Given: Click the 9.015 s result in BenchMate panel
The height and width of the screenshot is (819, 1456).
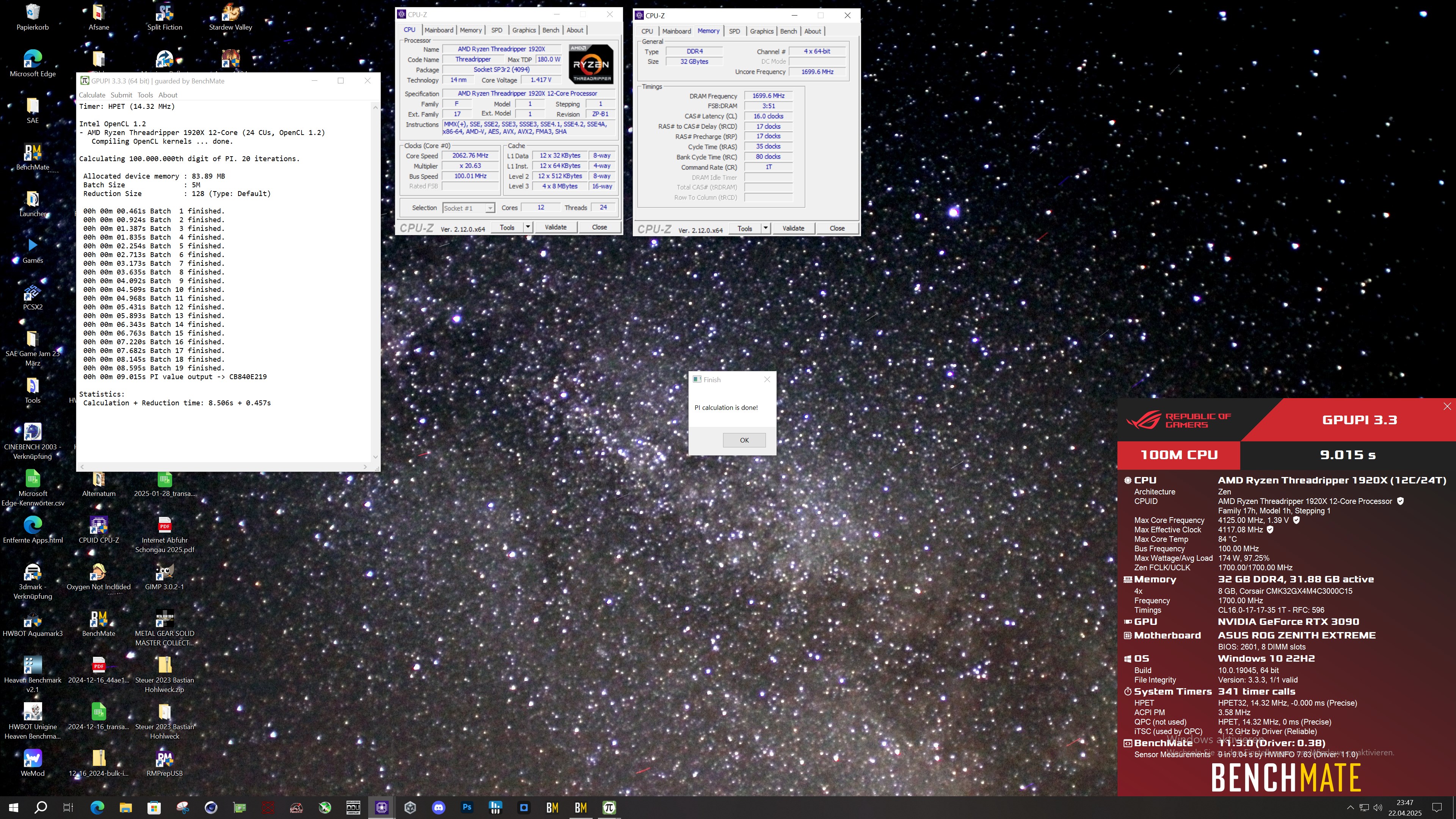Looking at the screenshot, I should click(x=1348, y=455).
